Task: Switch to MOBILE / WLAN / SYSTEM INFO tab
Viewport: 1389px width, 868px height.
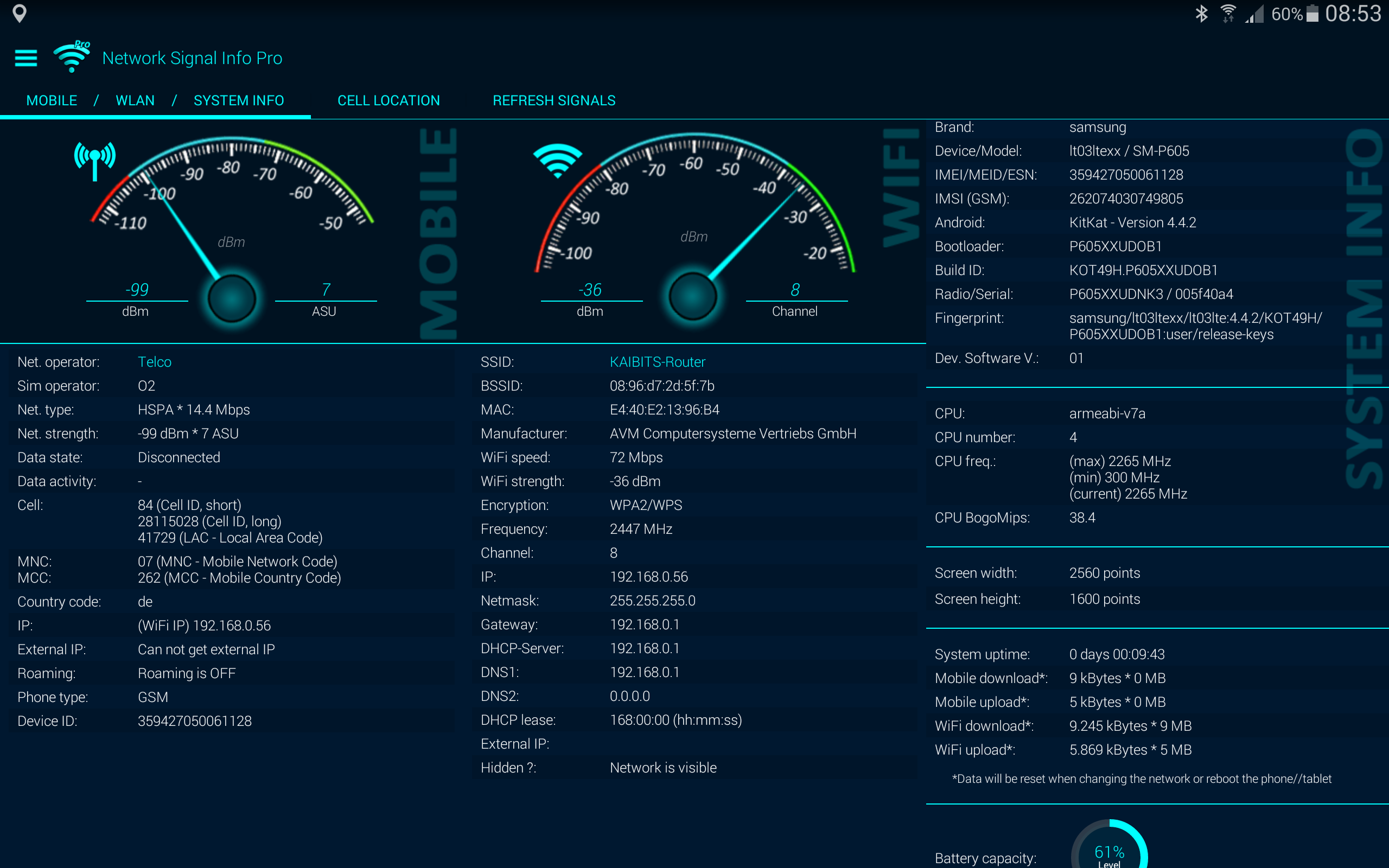Action: click(x=155, y=100)
